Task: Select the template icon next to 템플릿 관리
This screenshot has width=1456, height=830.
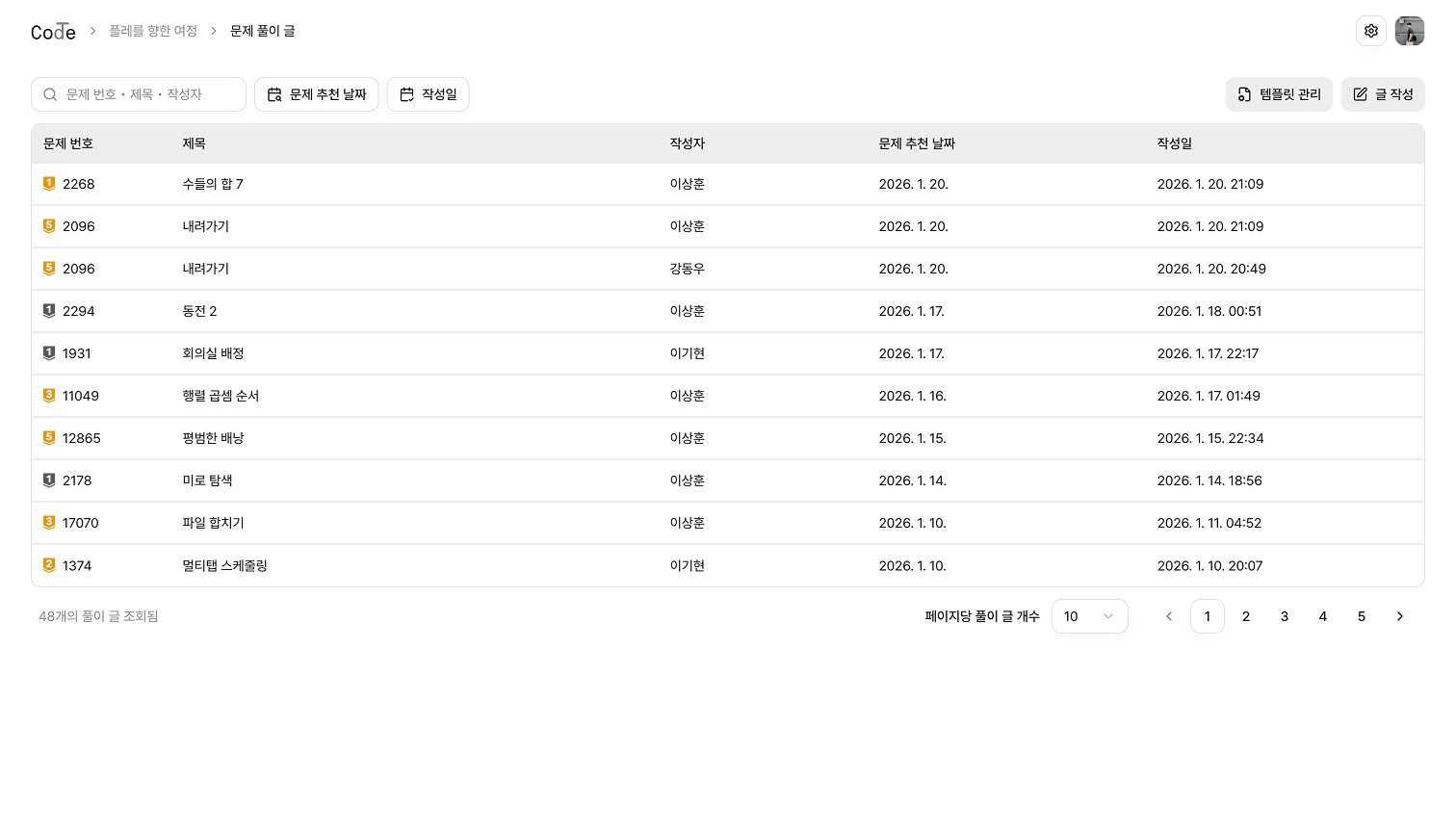Action: tap(1245, 93)
